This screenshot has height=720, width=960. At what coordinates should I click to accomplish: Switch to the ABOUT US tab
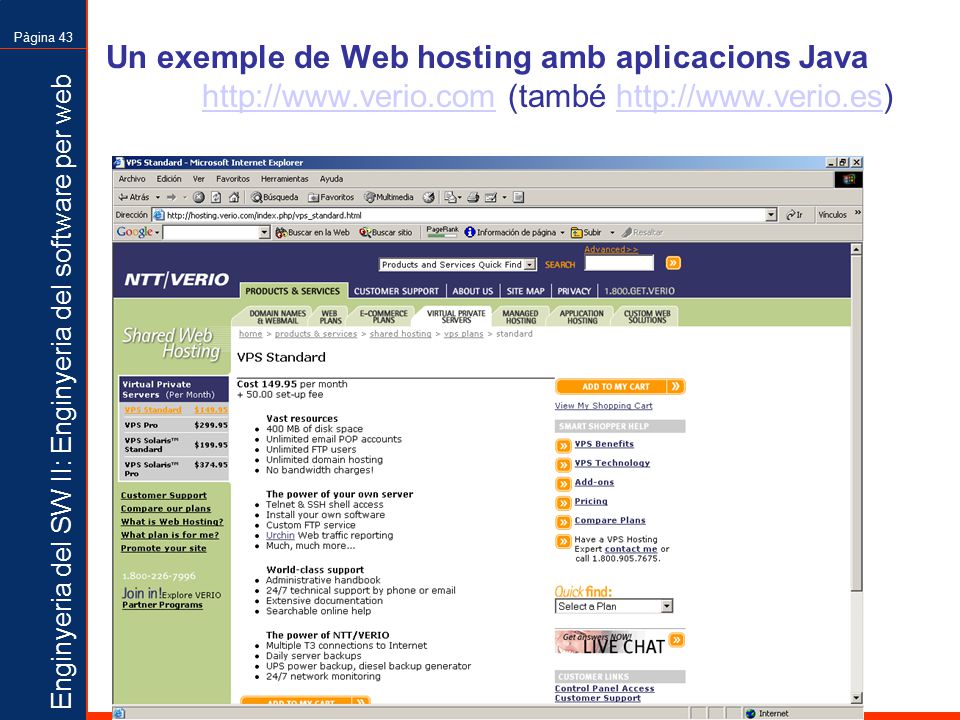coord(473,291)
